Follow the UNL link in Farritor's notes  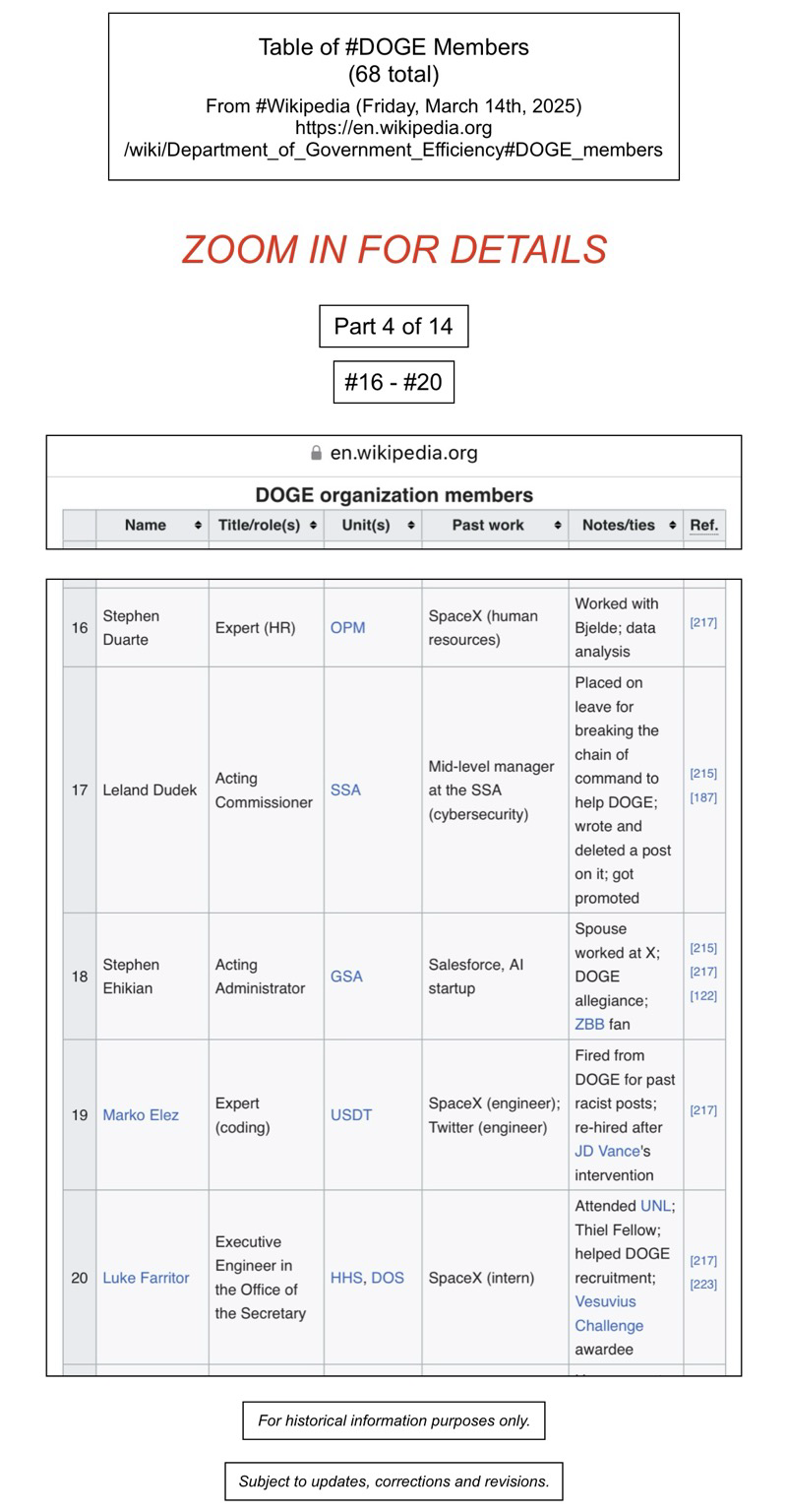655,1206
